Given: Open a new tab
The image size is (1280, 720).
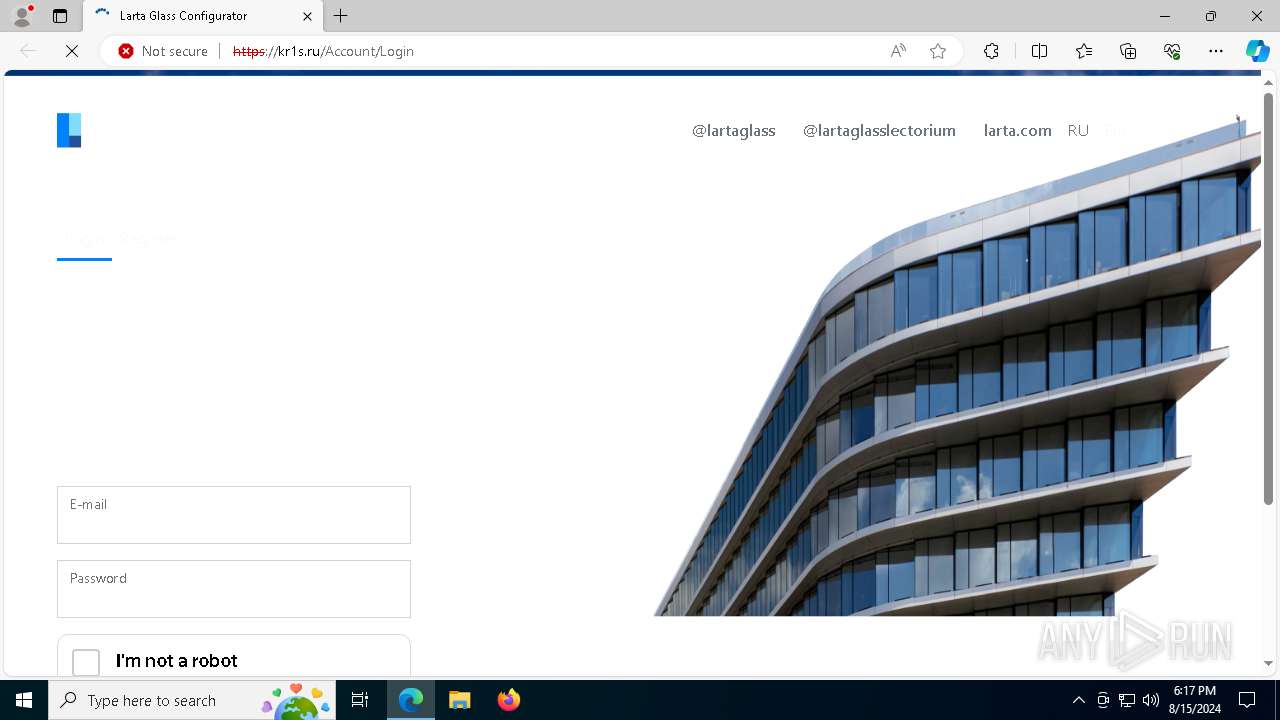Looking at the screenshot, I should [341, 16].
